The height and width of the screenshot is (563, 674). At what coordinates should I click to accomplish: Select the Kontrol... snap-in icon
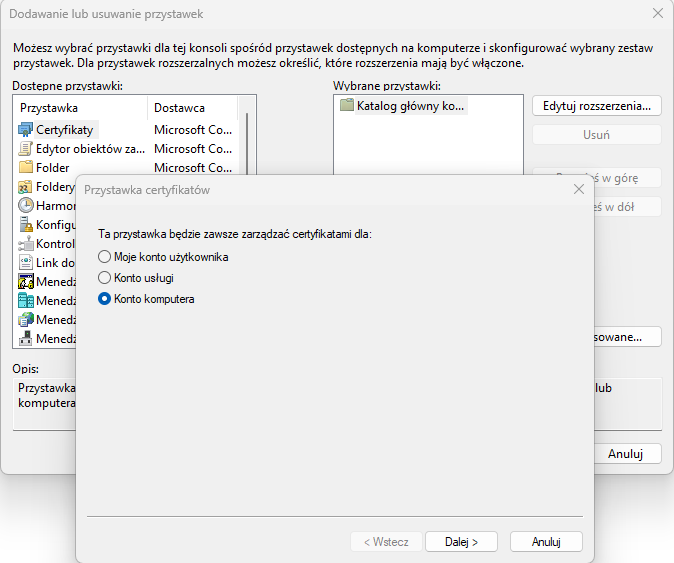[x=26, y=244]
